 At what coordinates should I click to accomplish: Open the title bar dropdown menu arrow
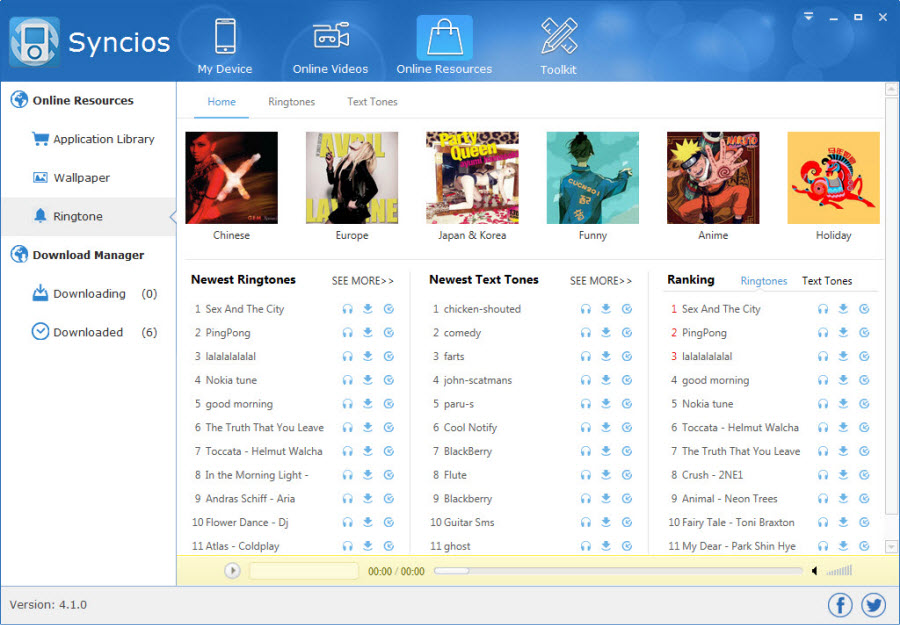coord(808,17)
